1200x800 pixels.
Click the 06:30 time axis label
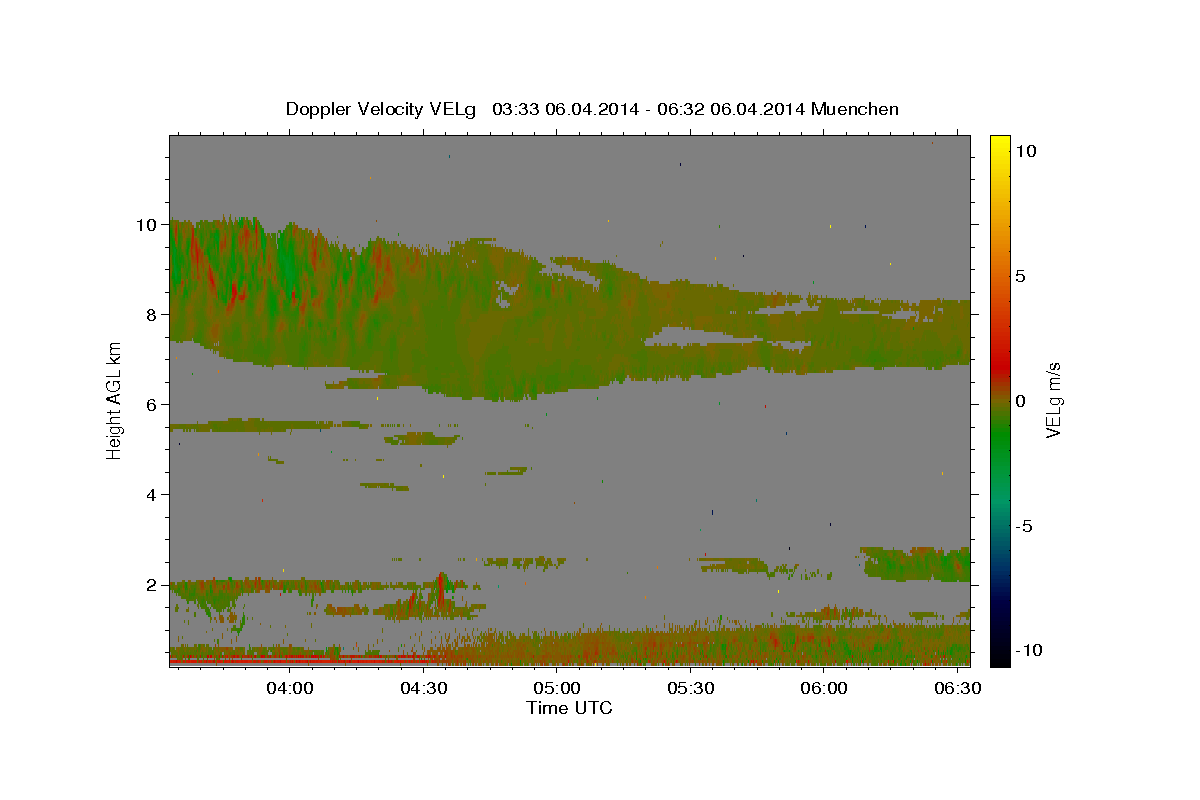click(957, 689)
